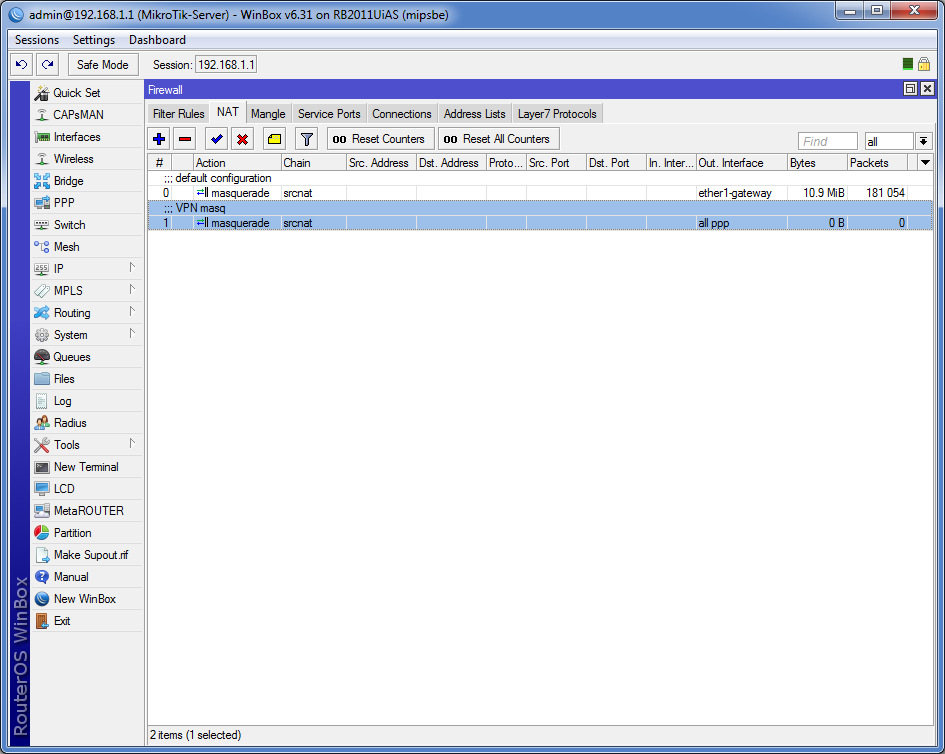Toggle Safe Mode button
The height and width of the screenshot is (754, 945).
[x=102, y=64]
